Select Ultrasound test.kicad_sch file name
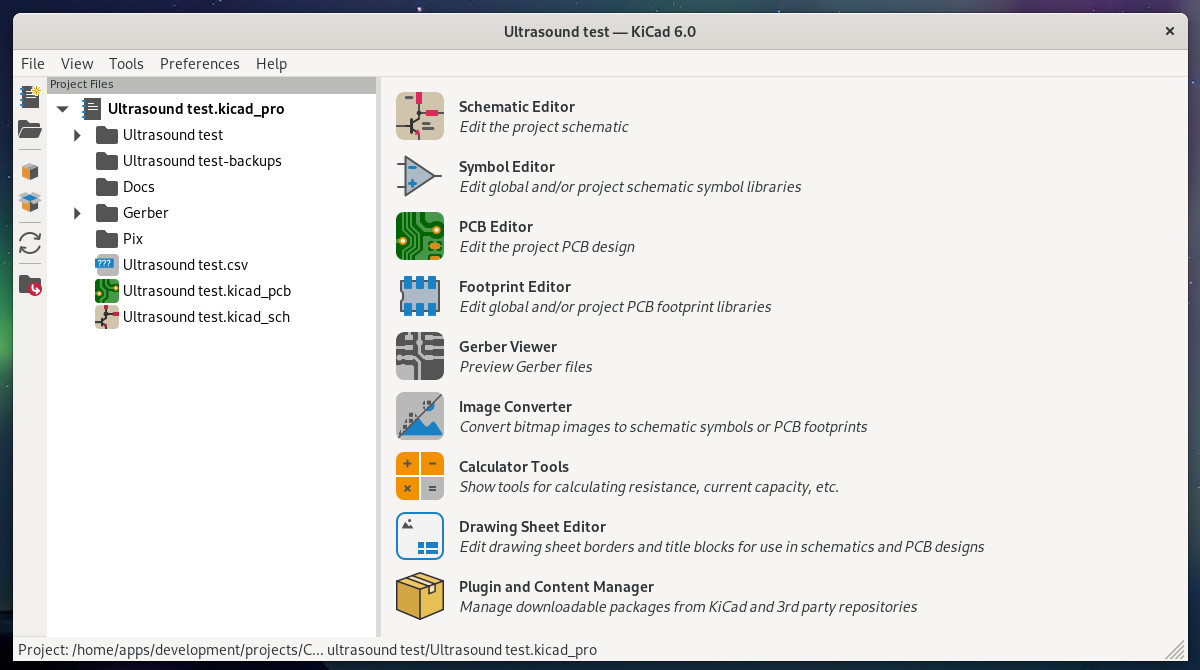 [206, 317]
